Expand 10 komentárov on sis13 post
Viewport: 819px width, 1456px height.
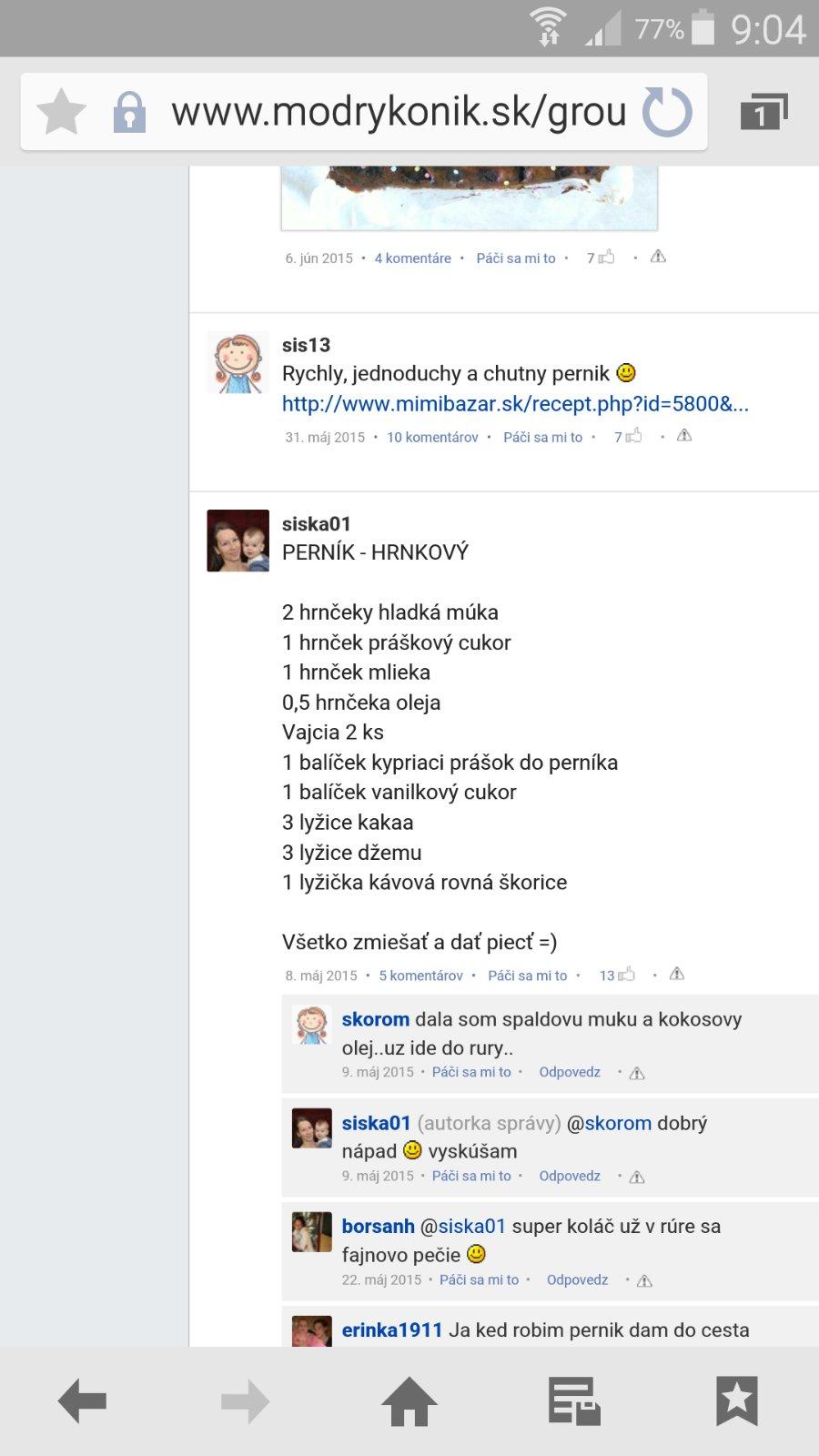click(432, 437)
